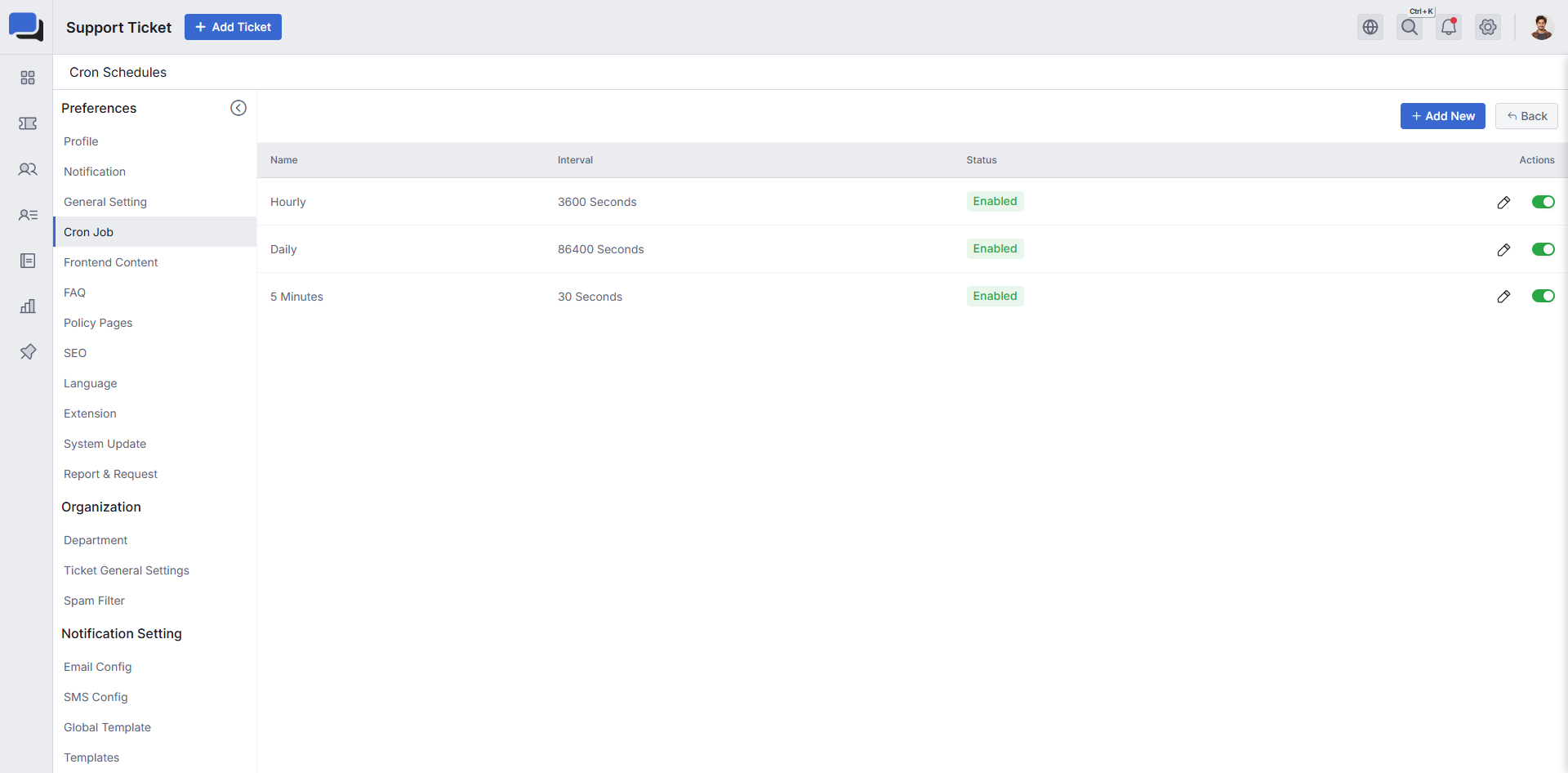The height and width of the screenshot is (773, 1568).
Task: Click the 5 Minutes name cell
Action: [x=296, y=297]
